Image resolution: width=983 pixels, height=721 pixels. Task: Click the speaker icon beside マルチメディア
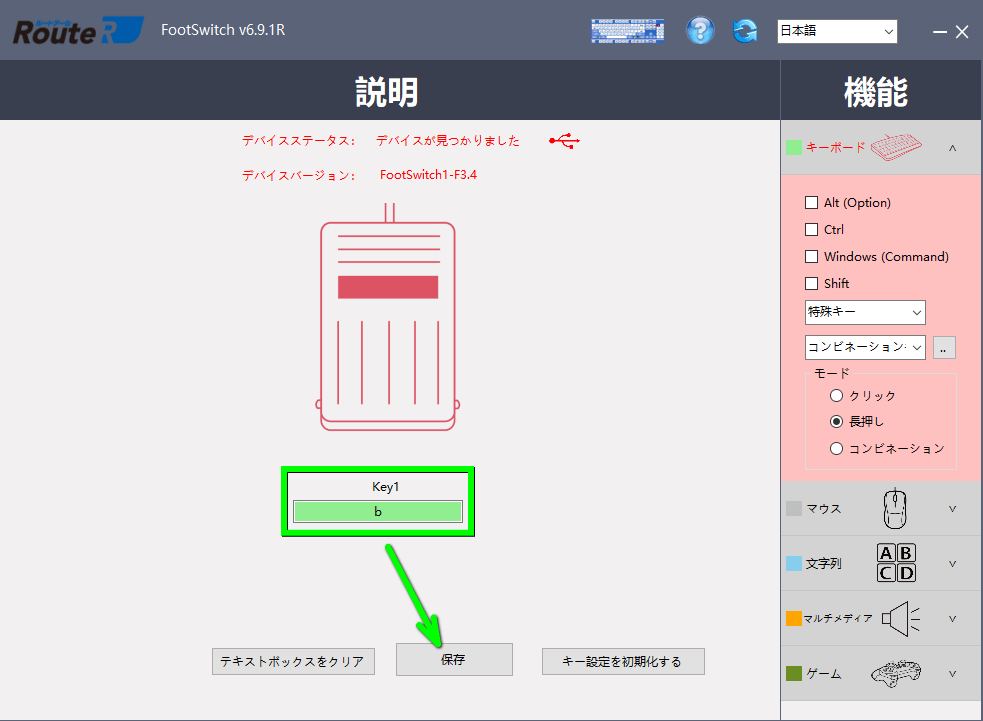click(897, 618)
